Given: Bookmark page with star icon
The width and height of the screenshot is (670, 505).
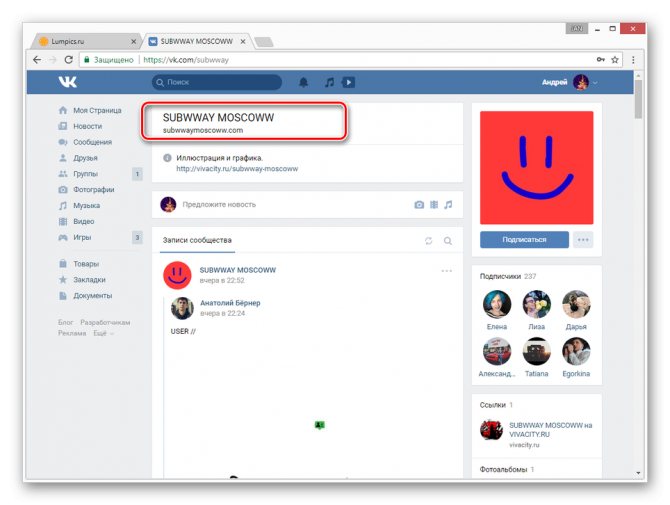Looking at the screenshot, I should pos(615,60).
